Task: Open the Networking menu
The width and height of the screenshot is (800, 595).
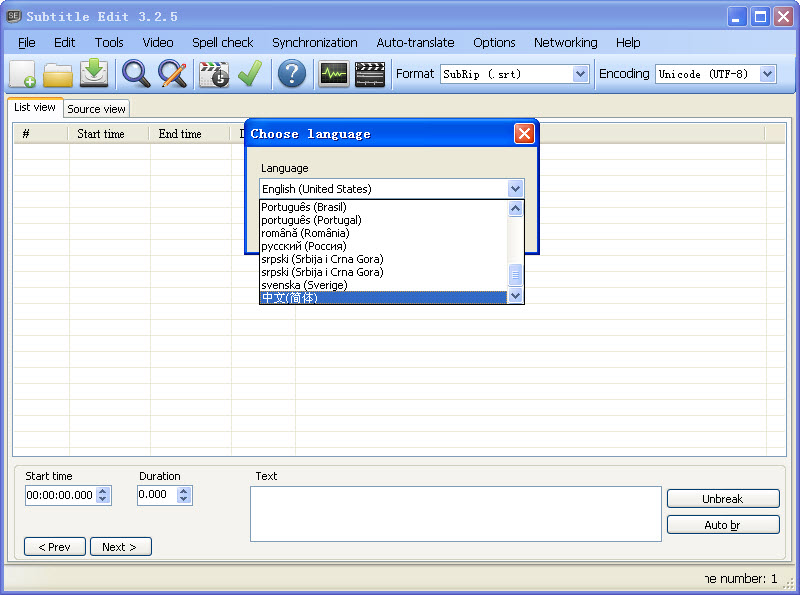Action: coord(565,43)
